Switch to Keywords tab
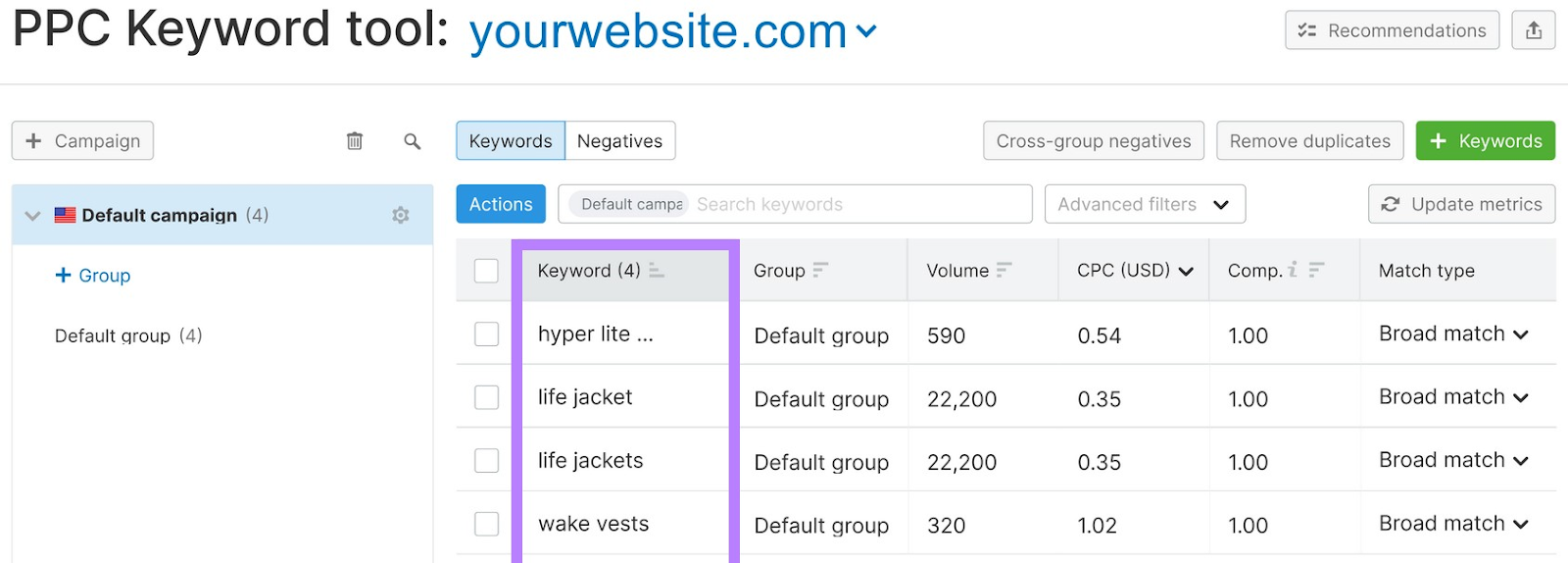The width and height of the screenshot is (1568, 563). [x=511, y=141]
